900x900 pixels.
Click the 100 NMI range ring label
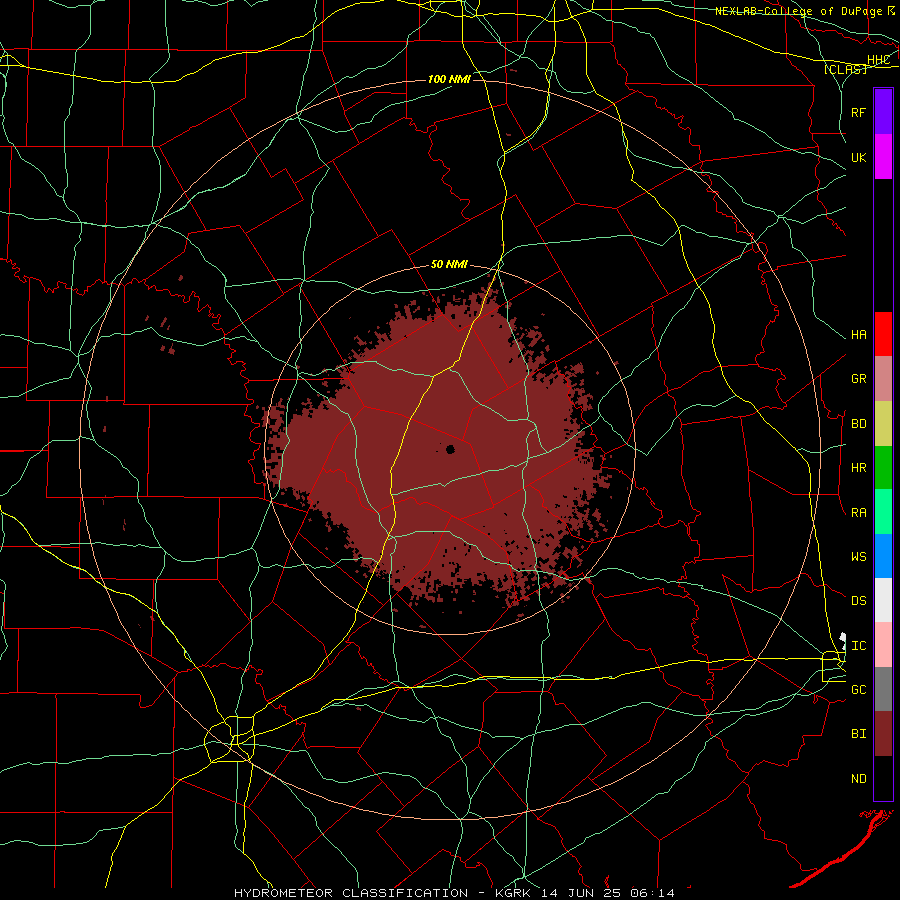pos(449,79)
